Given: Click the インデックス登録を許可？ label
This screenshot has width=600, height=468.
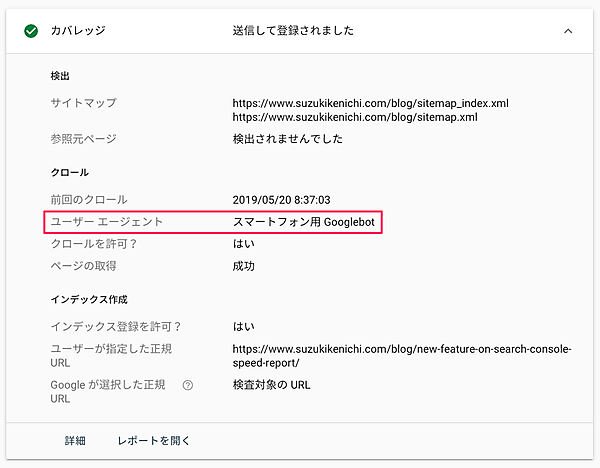Looking at the screenshot, I should (116, 327).
